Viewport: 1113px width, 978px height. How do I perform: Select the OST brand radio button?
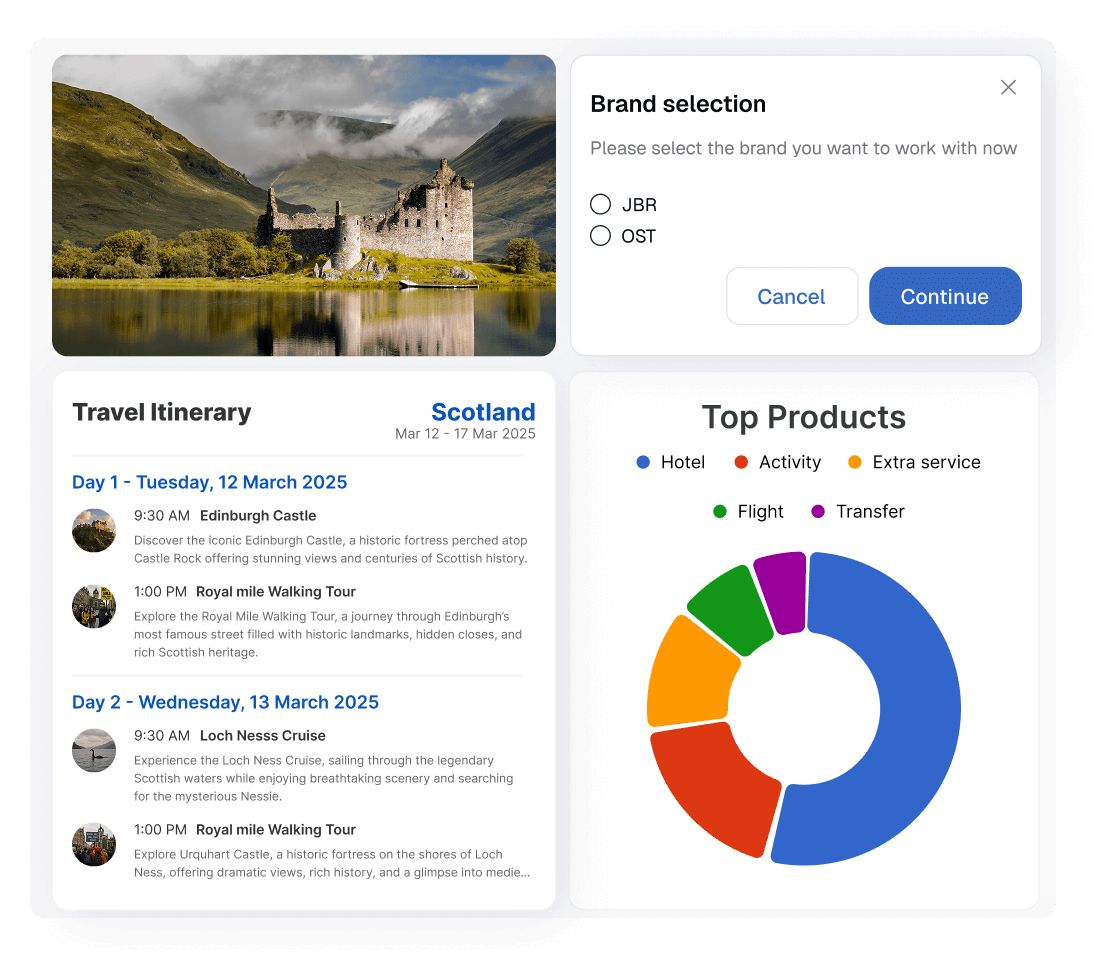pyautogui.click(x=601, y=236)
